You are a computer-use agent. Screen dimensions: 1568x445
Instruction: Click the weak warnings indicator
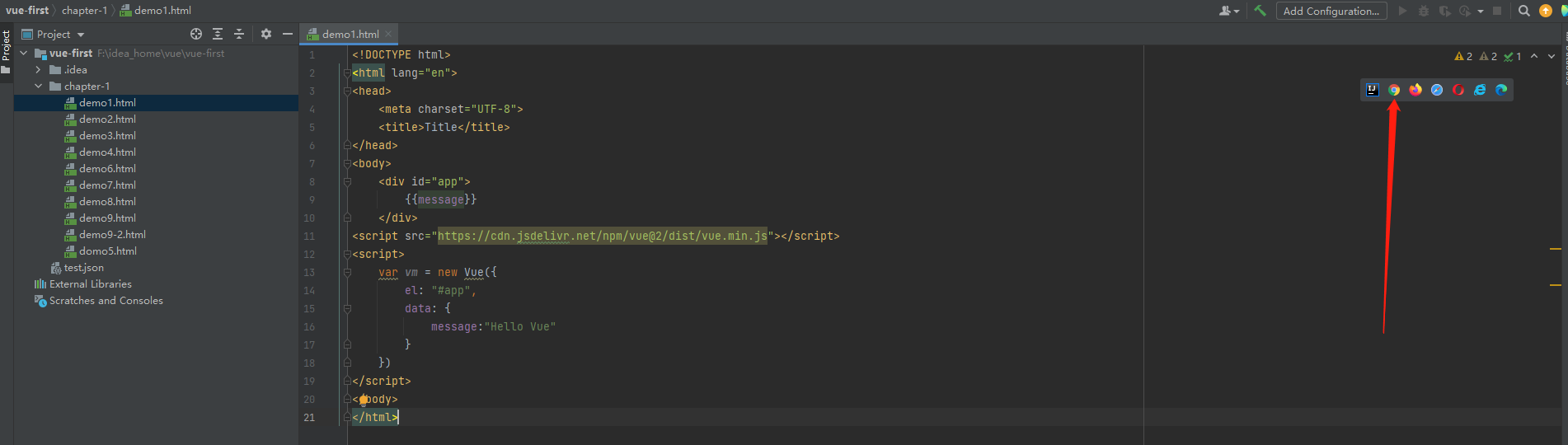[1488, 56]
